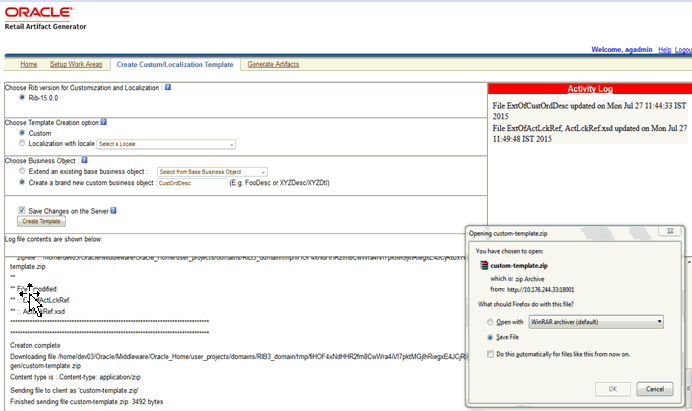Click the 'Creation complete' log line
Image resolution: width=692 pixels, height=411 pixels.
[35, 345]
